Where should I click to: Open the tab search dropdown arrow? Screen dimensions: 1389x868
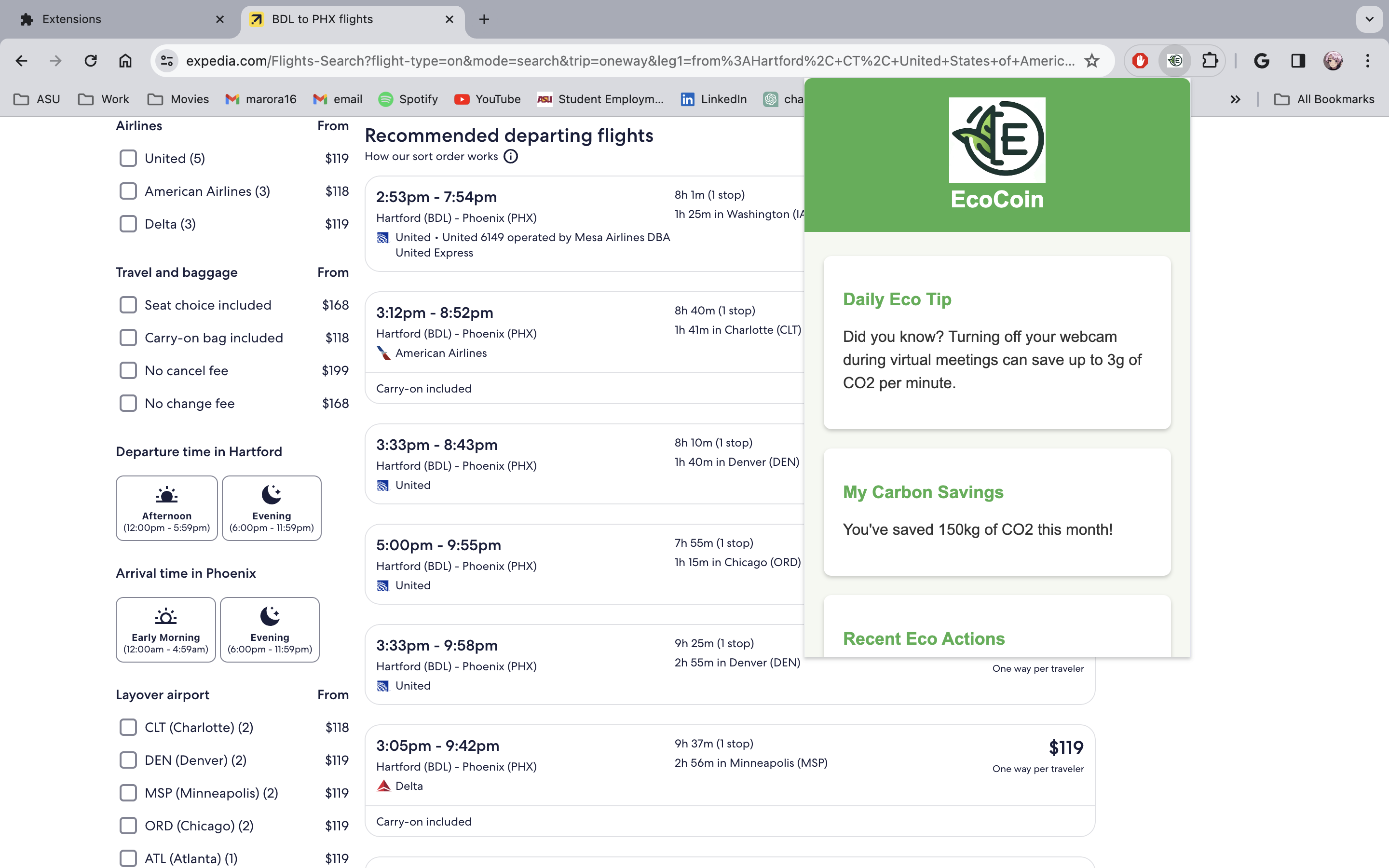1370,19
